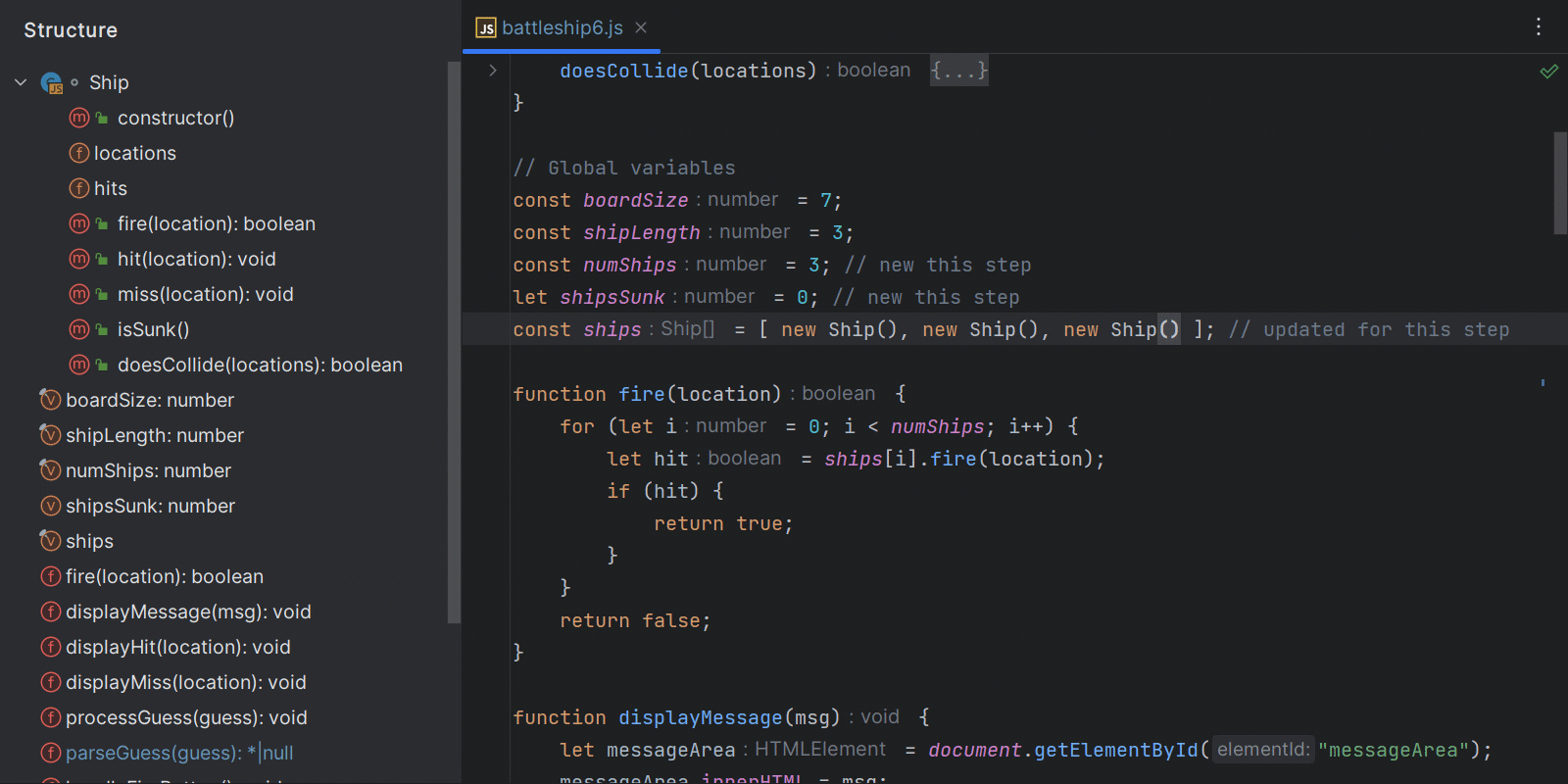
Task: Click the "messageArea" string in code
Action: 1394,750
